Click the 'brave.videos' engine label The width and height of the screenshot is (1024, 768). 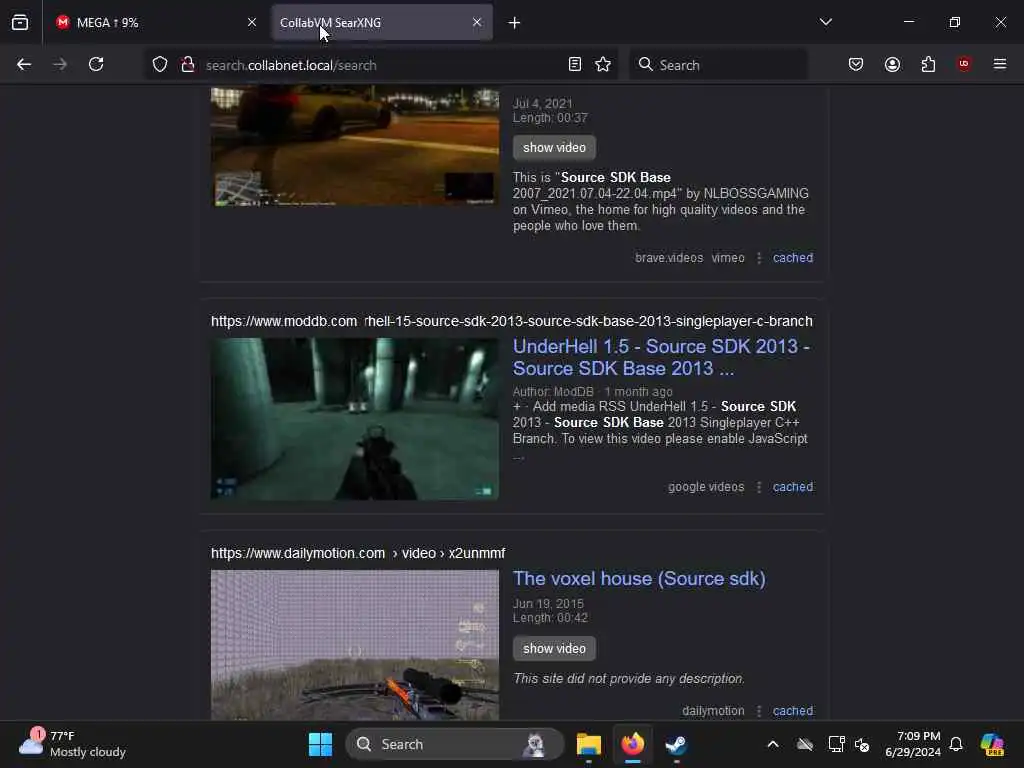click(x=669, y=257)
